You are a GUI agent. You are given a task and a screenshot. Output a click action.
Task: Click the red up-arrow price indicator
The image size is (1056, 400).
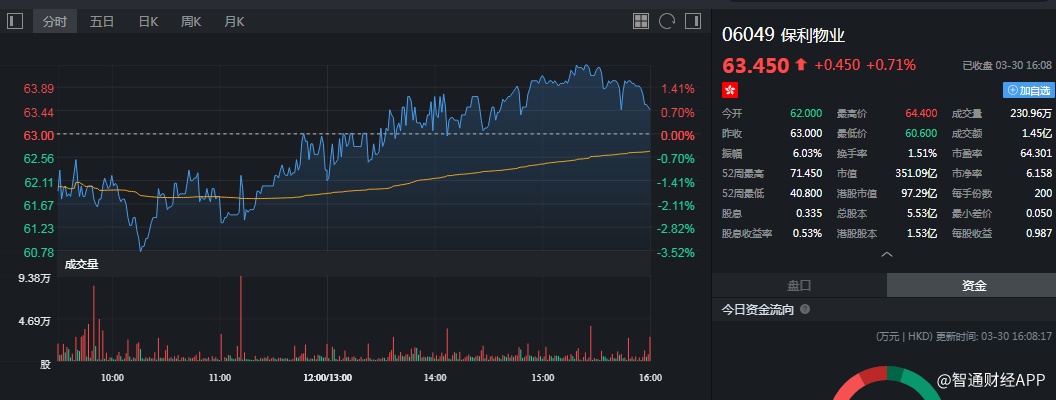[x=800, y=65]
